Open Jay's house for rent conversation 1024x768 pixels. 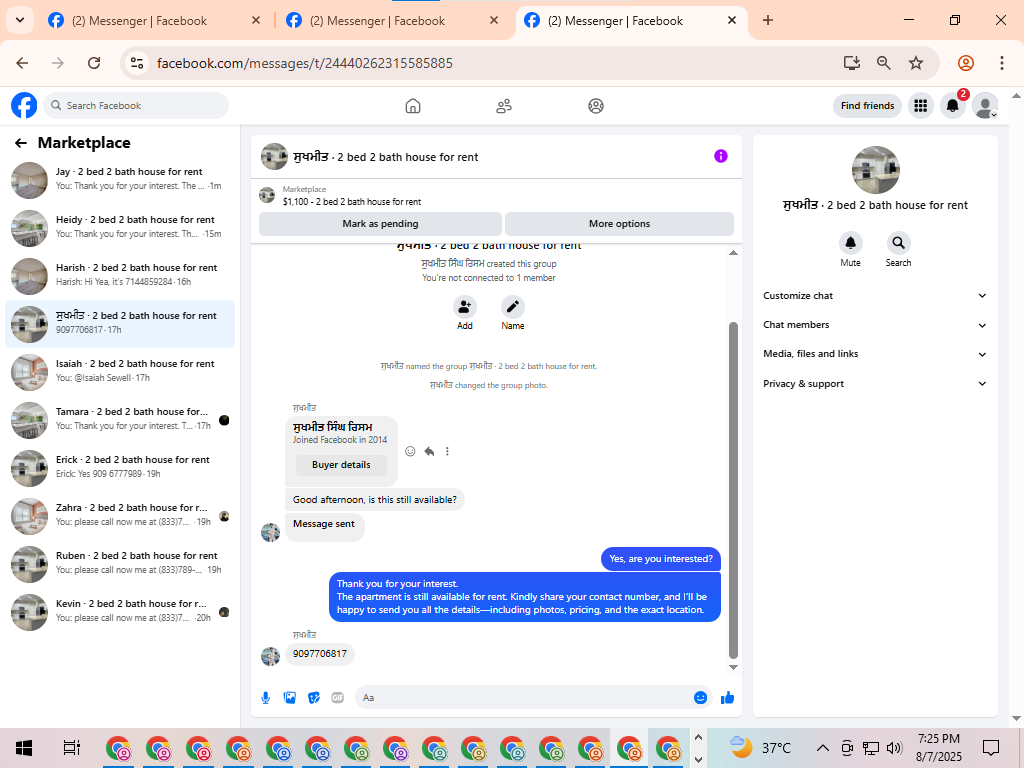pyautogui.click(x=120, y=180)
